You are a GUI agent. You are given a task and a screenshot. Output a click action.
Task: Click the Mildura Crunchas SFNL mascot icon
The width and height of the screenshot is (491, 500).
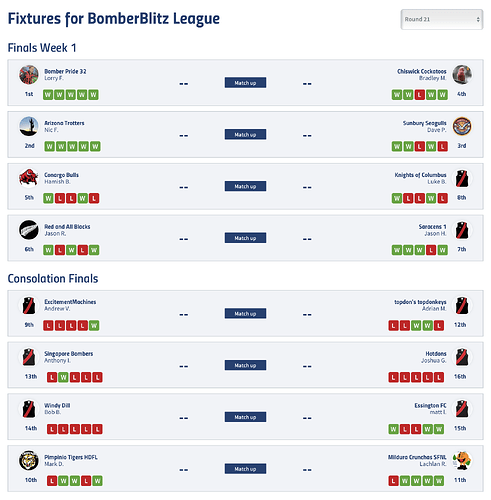462,460
